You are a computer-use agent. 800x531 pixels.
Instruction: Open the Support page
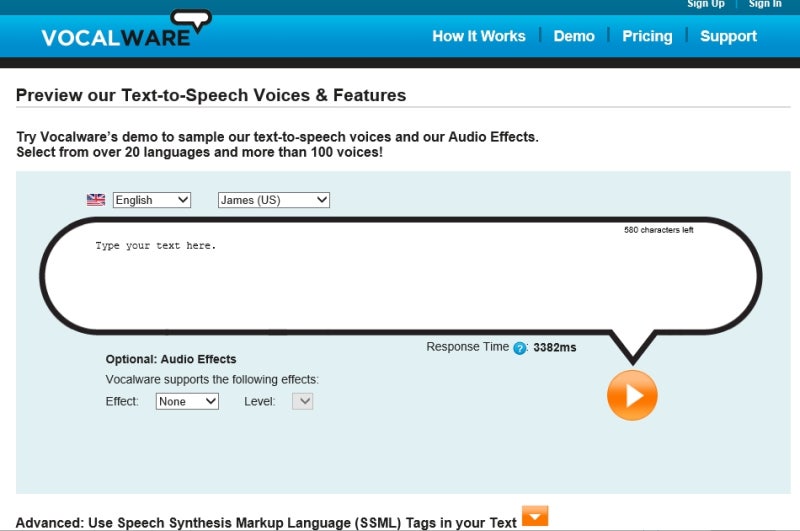coord(728,36)
